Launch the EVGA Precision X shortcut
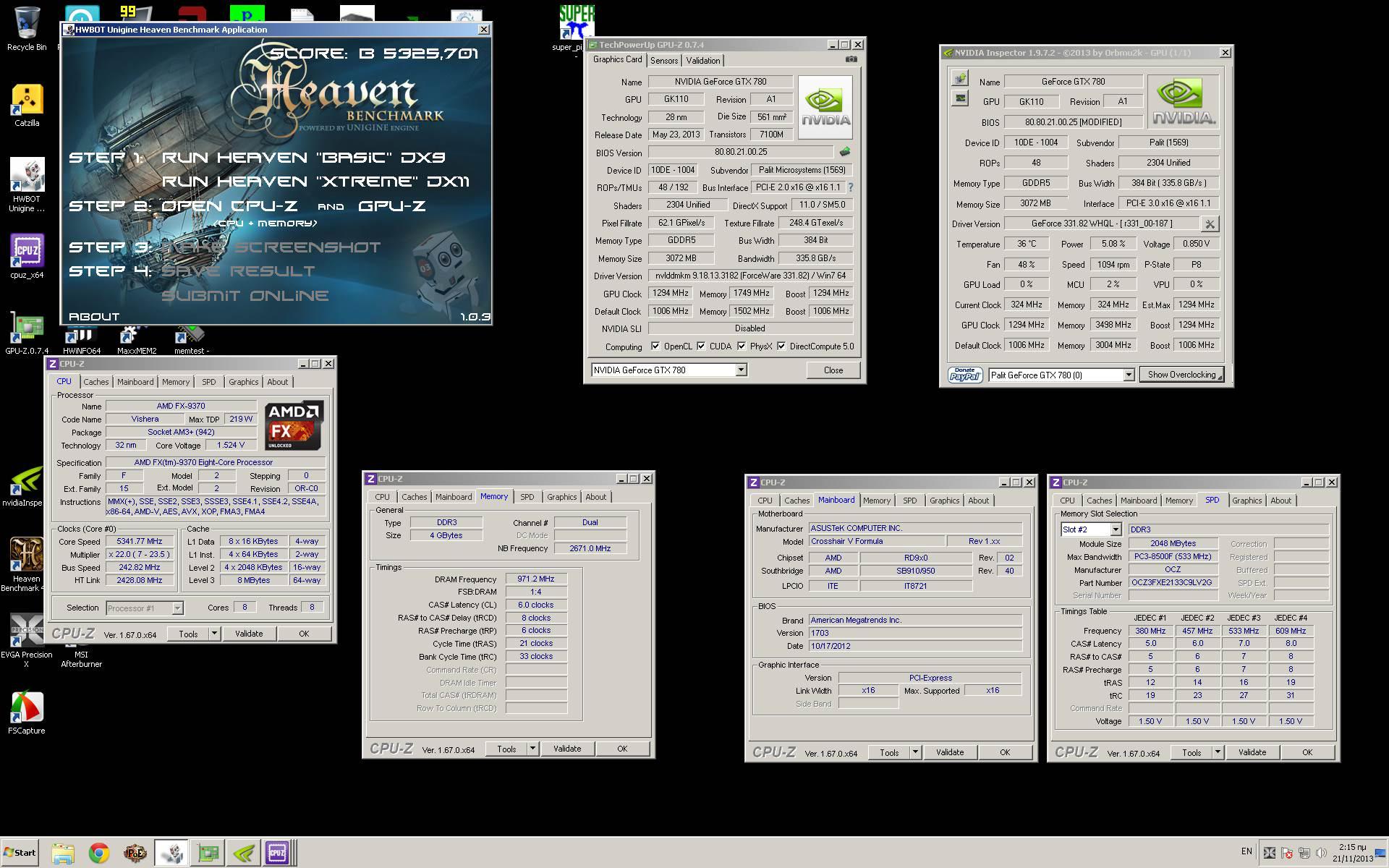Image resolution: width=1389 pixels, height=868 pixels. pos(27,641)
